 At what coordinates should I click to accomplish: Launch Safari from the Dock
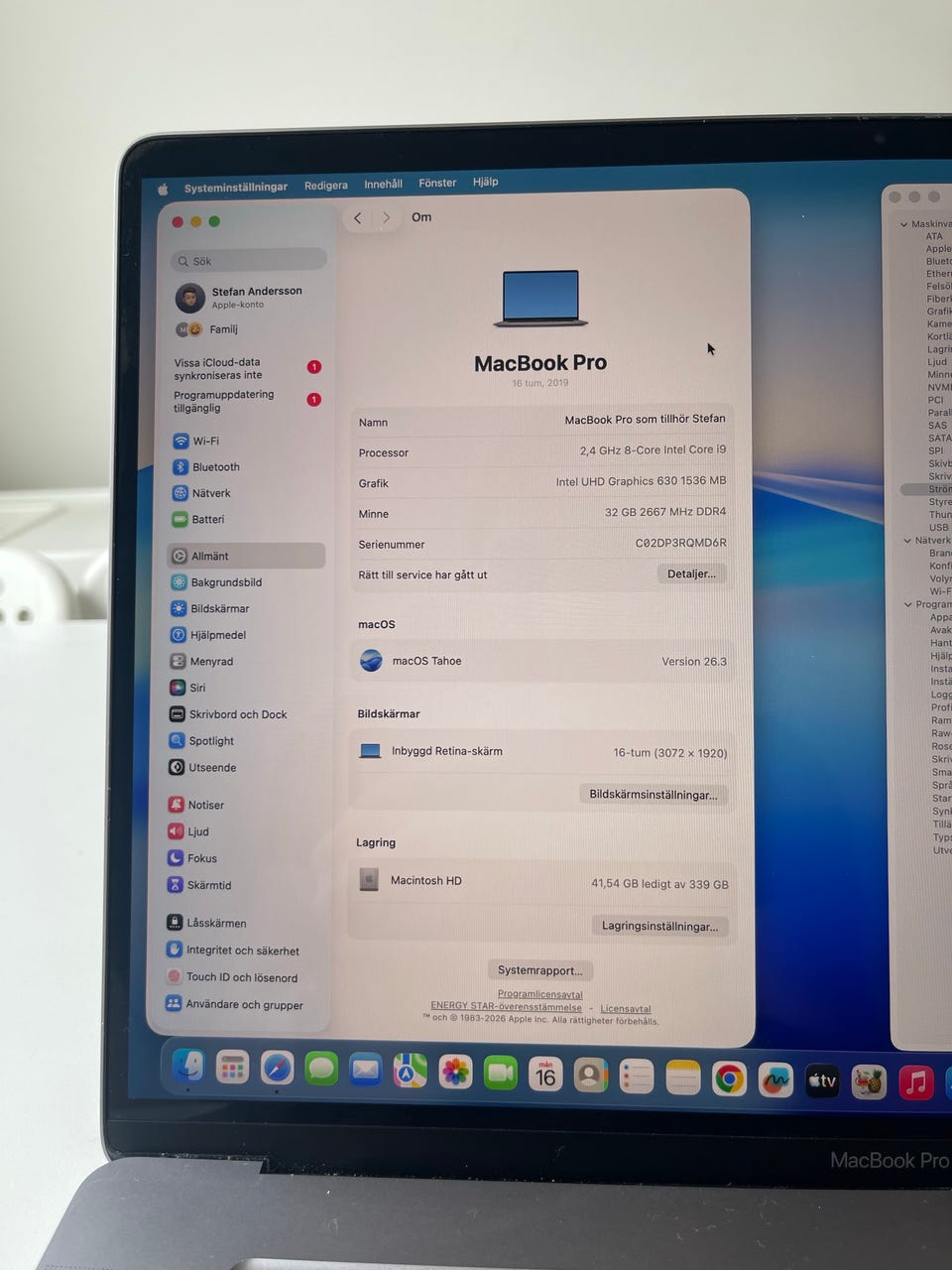(x=277, y=1069)
